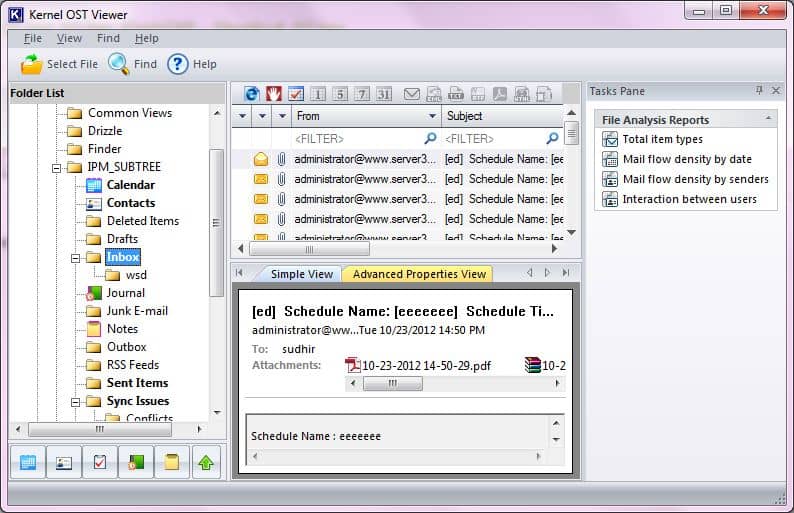Viewport: 794px width, 513px height.
Task: Click the From filter search magnifier
Action: 430,138
